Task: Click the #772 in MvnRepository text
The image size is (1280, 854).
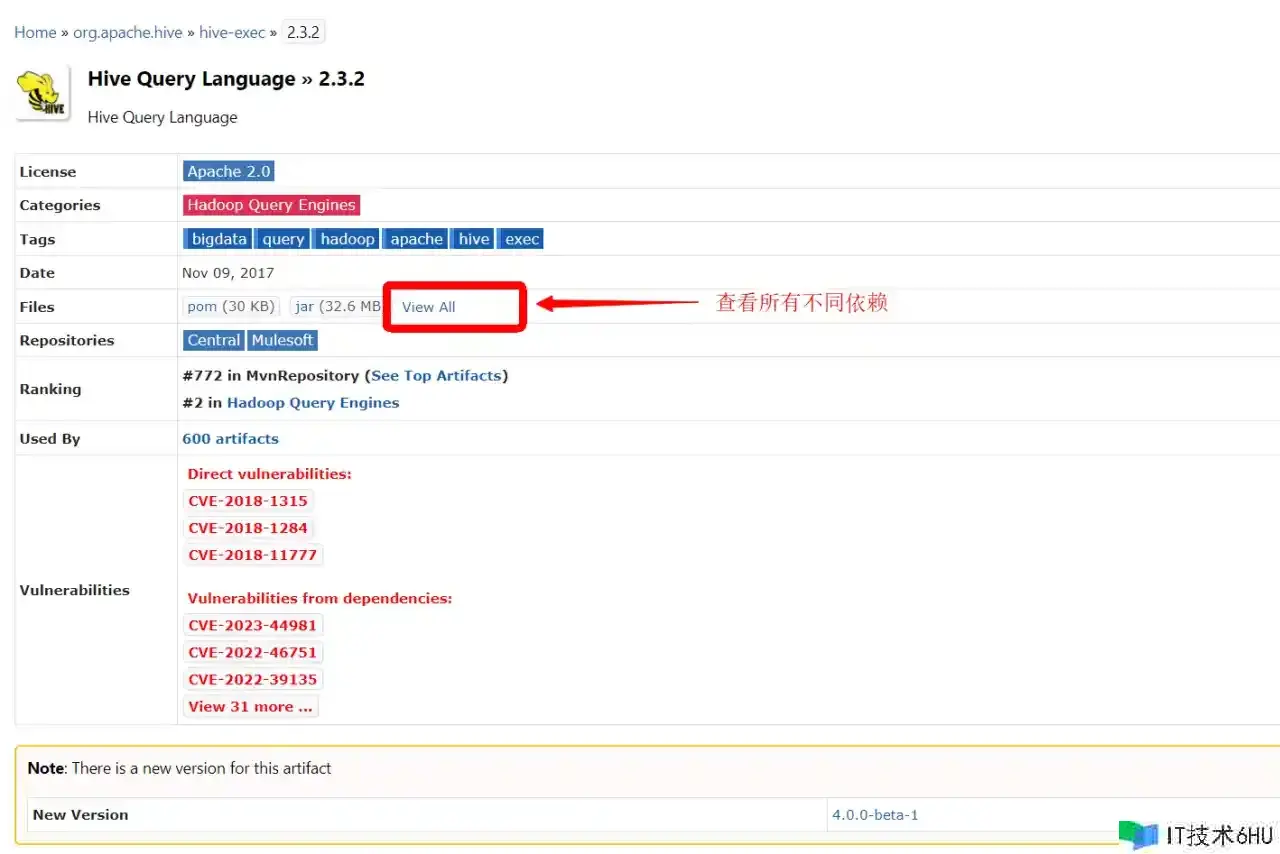Action: [x=271, y=375]
